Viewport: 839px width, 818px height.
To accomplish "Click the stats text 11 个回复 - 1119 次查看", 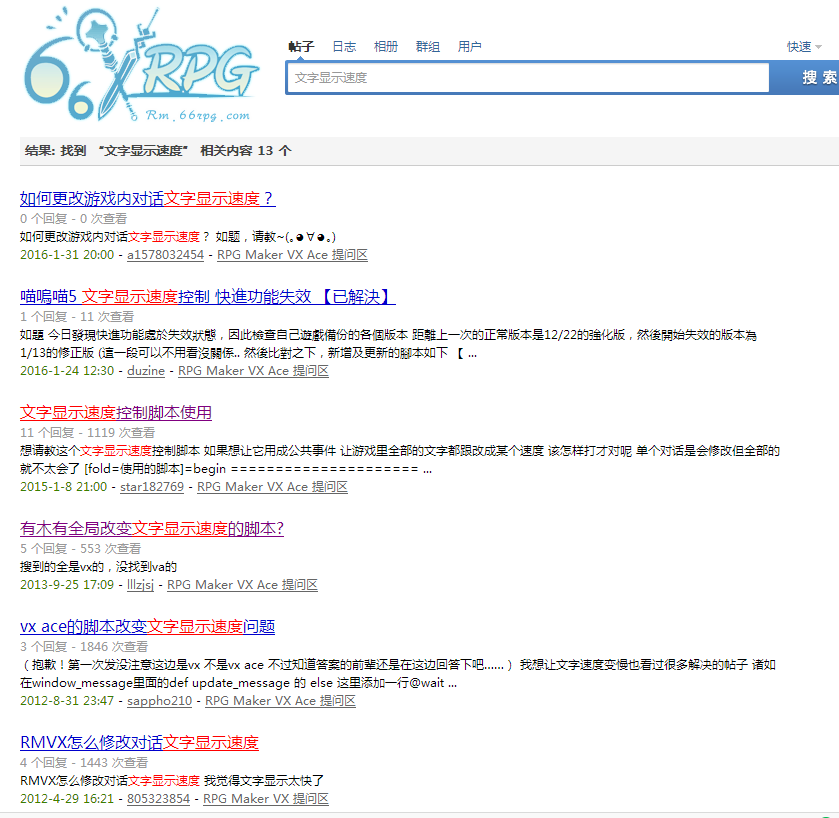I will 88,432.
